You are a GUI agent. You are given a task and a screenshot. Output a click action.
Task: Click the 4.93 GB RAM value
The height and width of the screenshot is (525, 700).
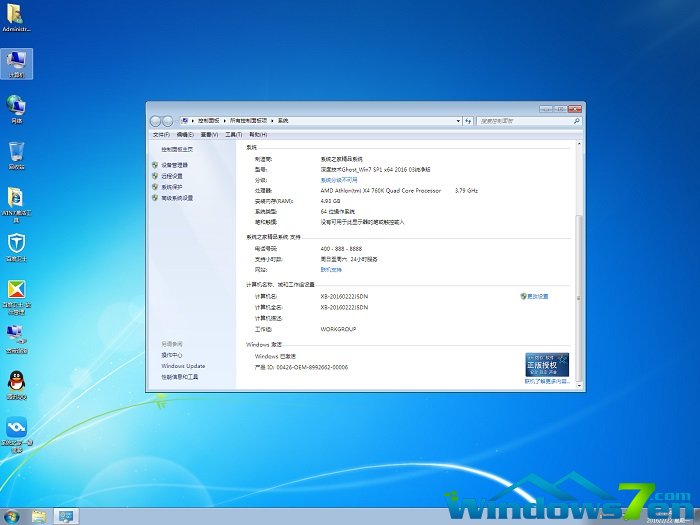330,201
